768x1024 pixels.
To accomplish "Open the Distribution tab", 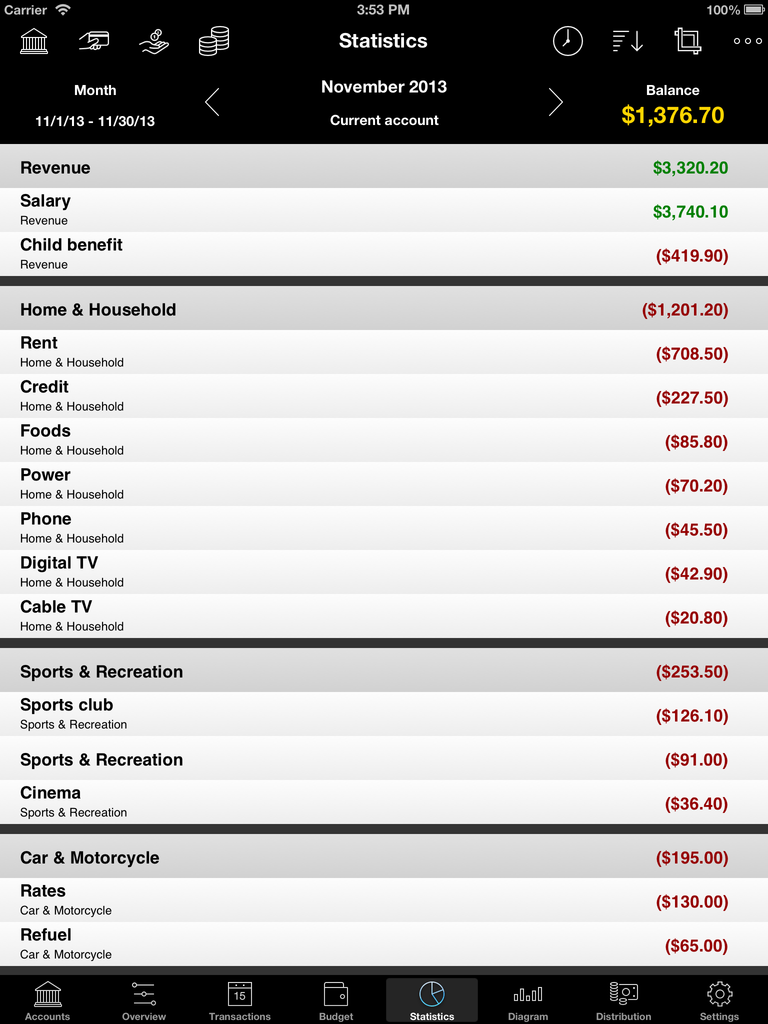I will (x=624, y=1000).
